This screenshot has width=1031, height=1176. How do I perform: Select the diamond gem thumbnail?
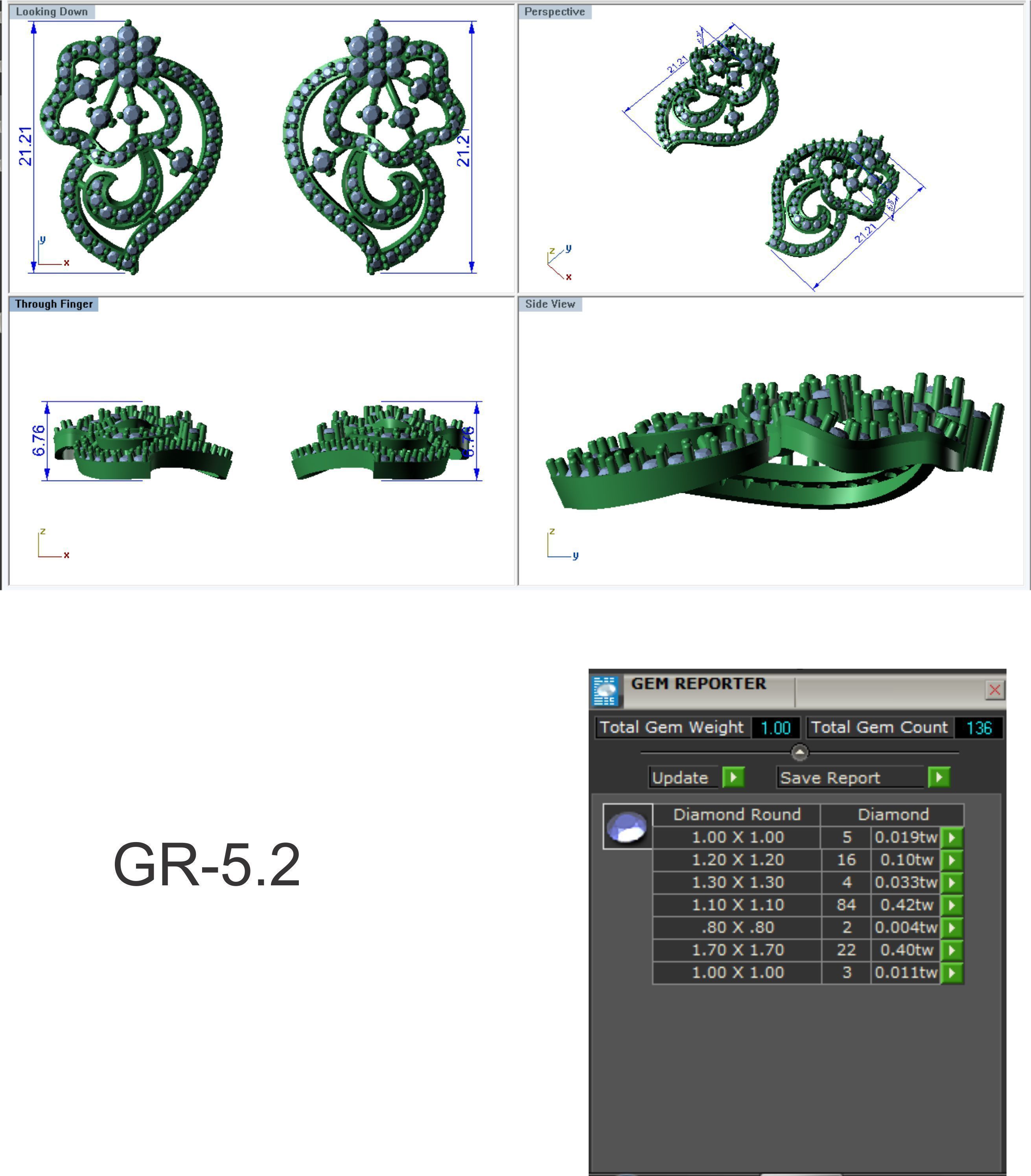627,826
